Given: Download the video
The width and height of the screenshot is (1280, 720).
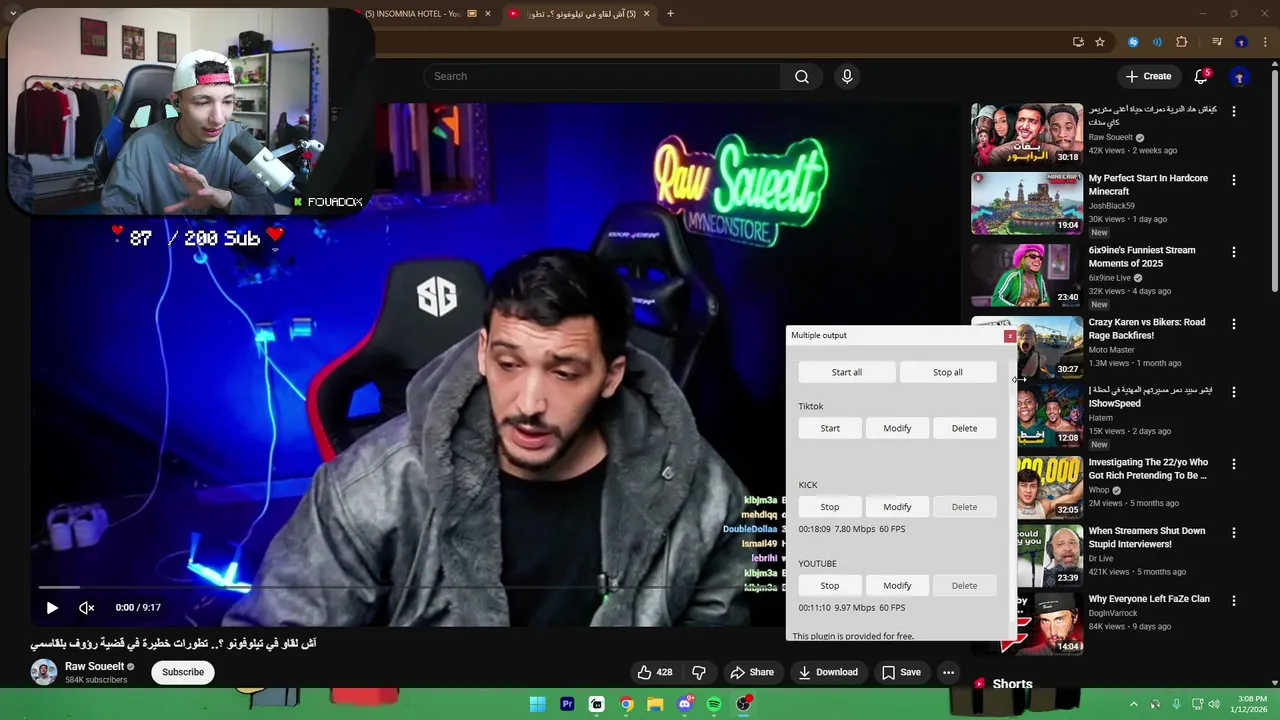Looking at the screenshot, I should point(828,672).
